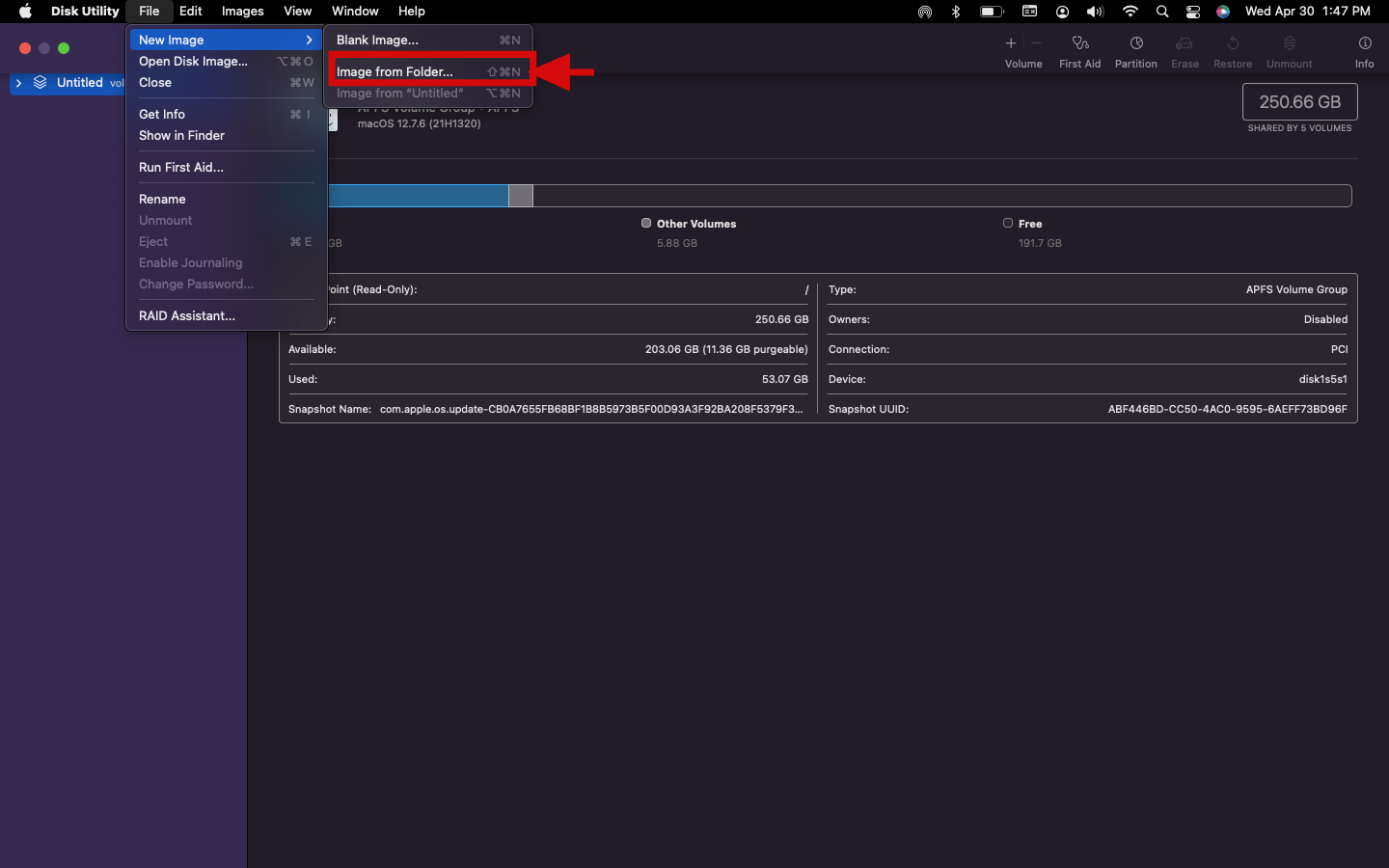Viewport: 1389px width, 868px height.
Task: Open Control Center
Action: (1193, 12)
